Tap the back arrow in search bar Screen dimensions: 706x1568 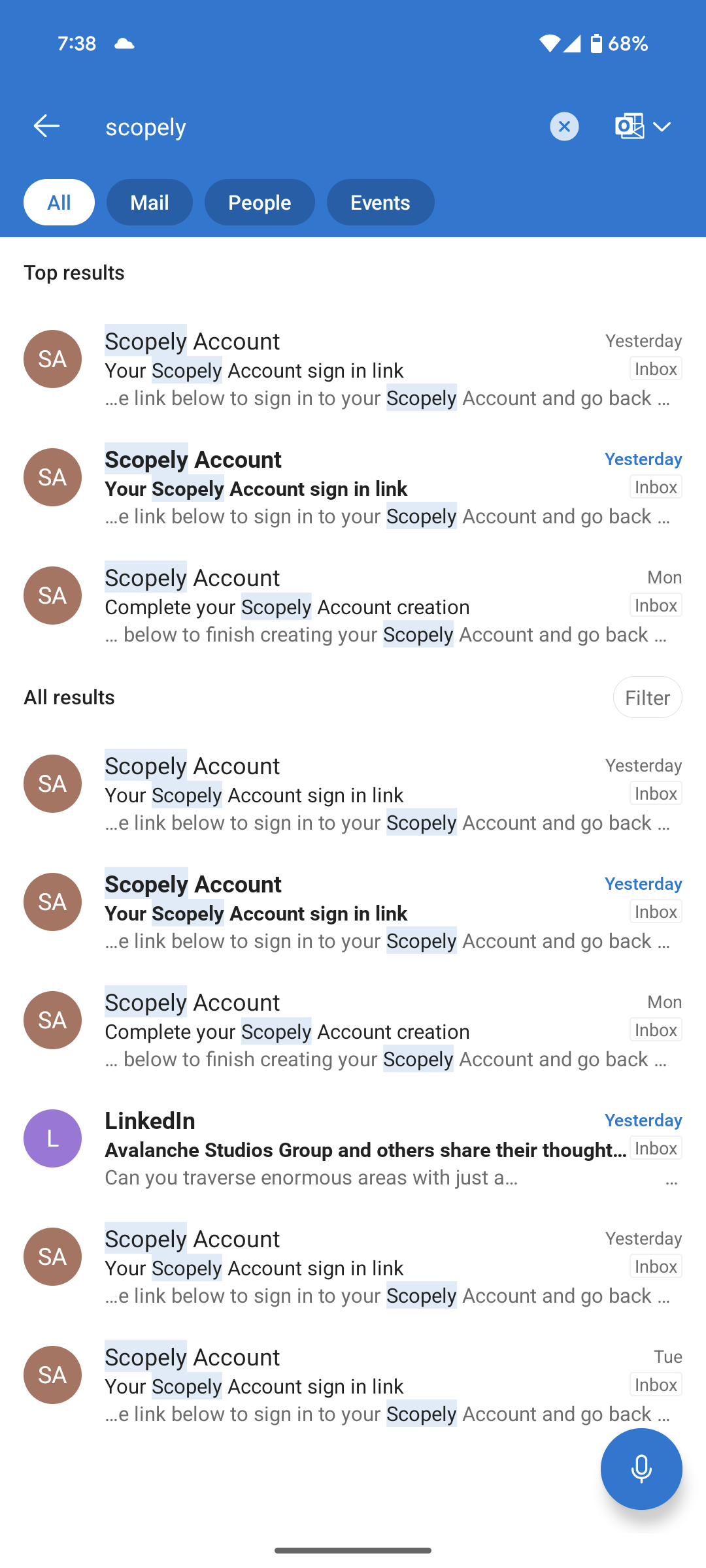click(x=46, y=126)
